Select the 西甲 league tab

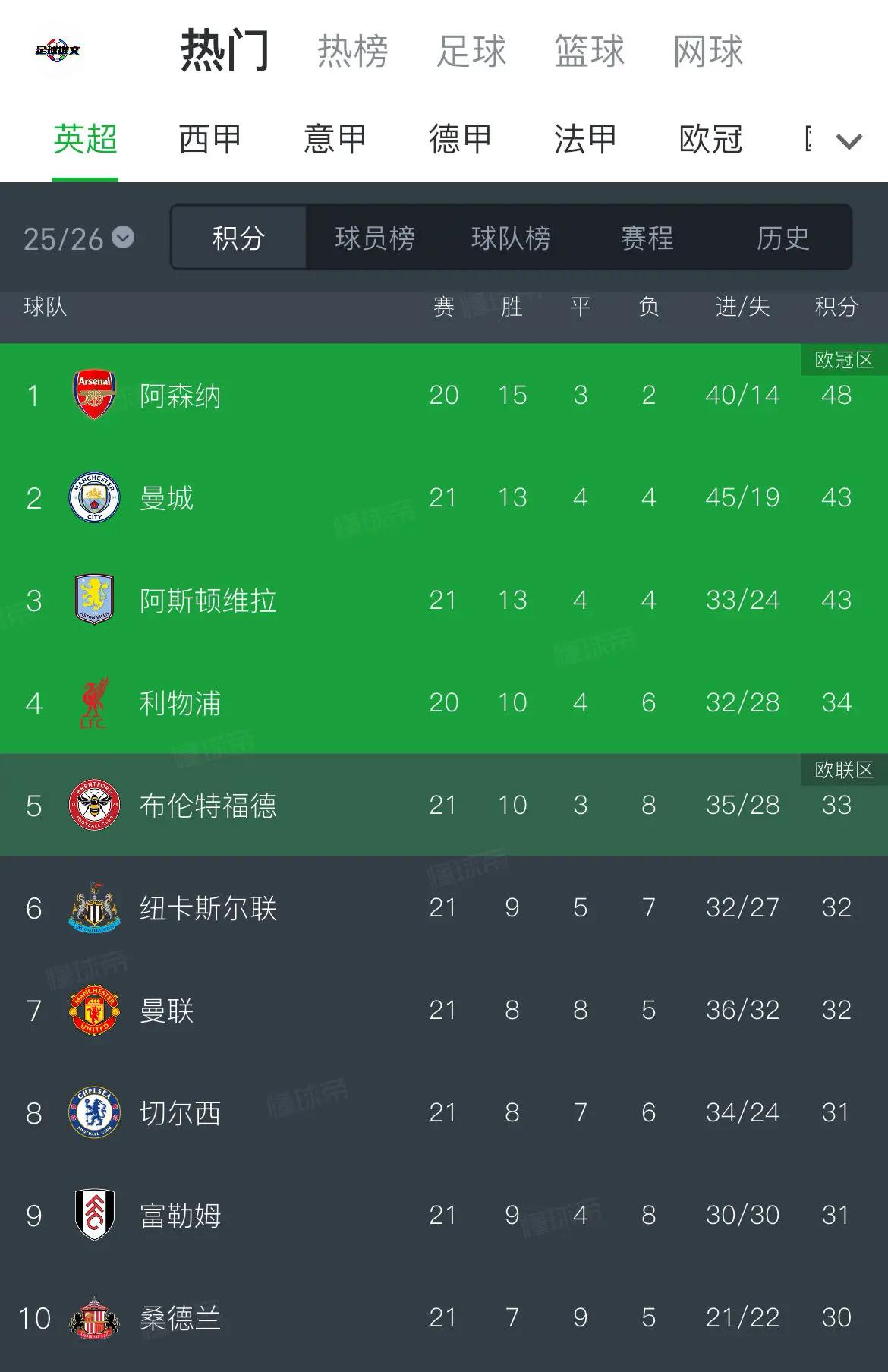(x=210, y=140)
